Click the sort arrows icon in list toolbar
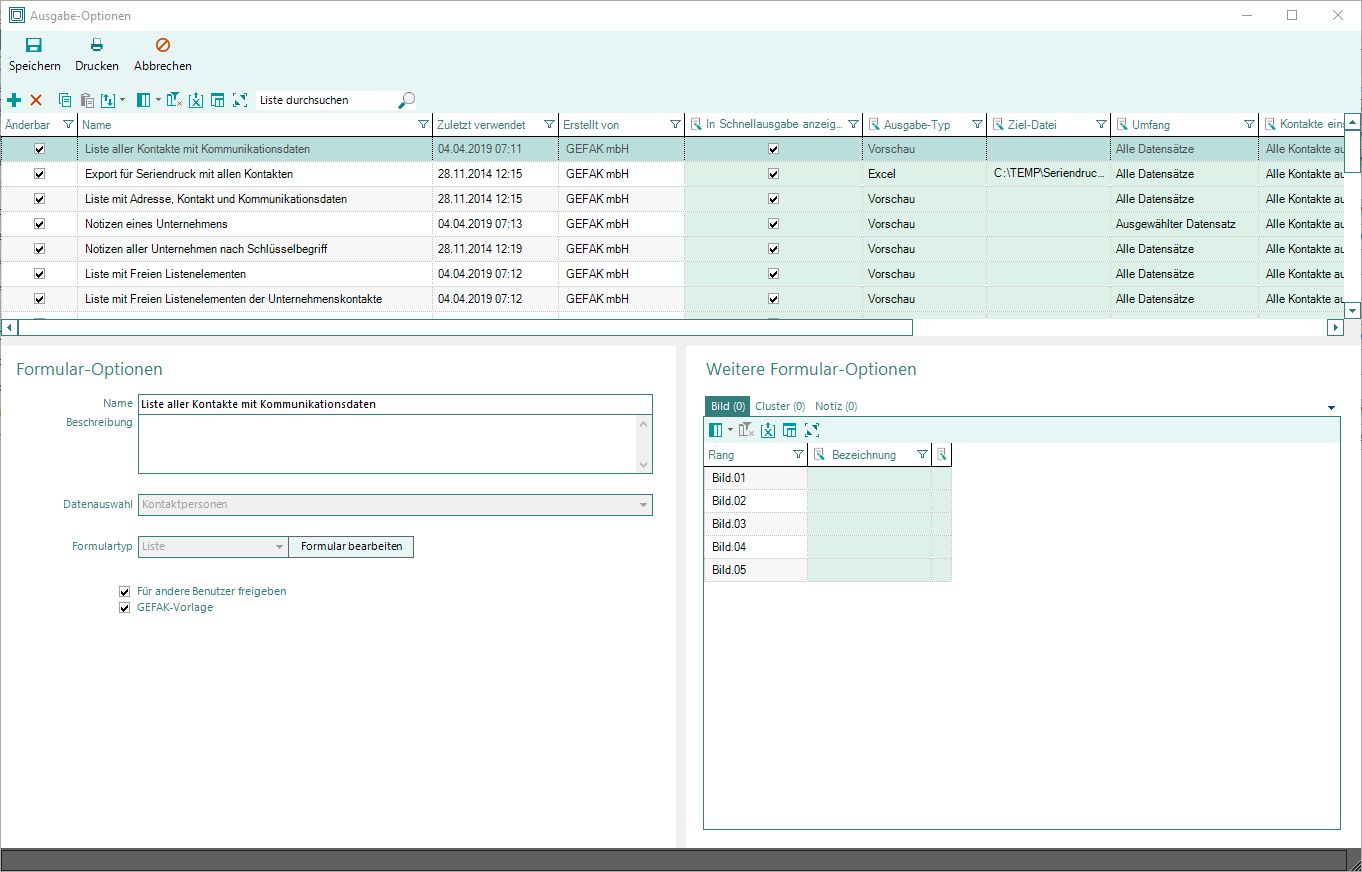Screen dimensions: 1362x872 (108, 100)
